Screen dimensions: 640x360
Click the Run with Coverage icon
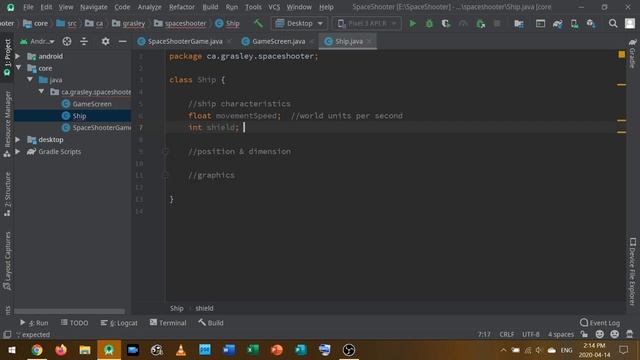446,24
